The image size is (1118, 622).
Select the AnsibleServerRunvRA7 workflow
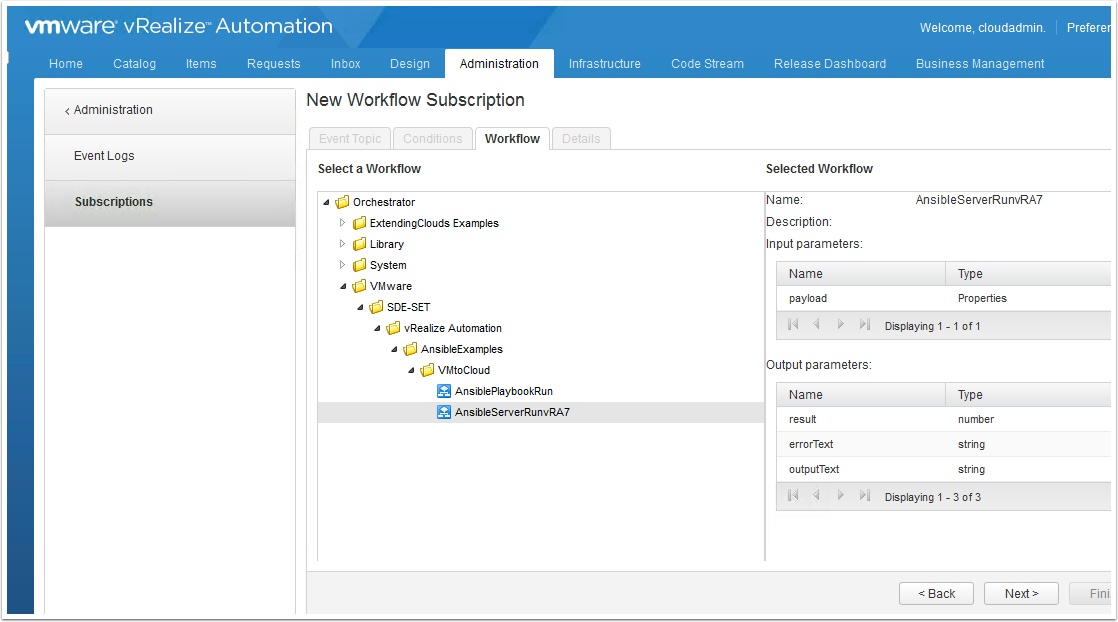tap(540, 412)
